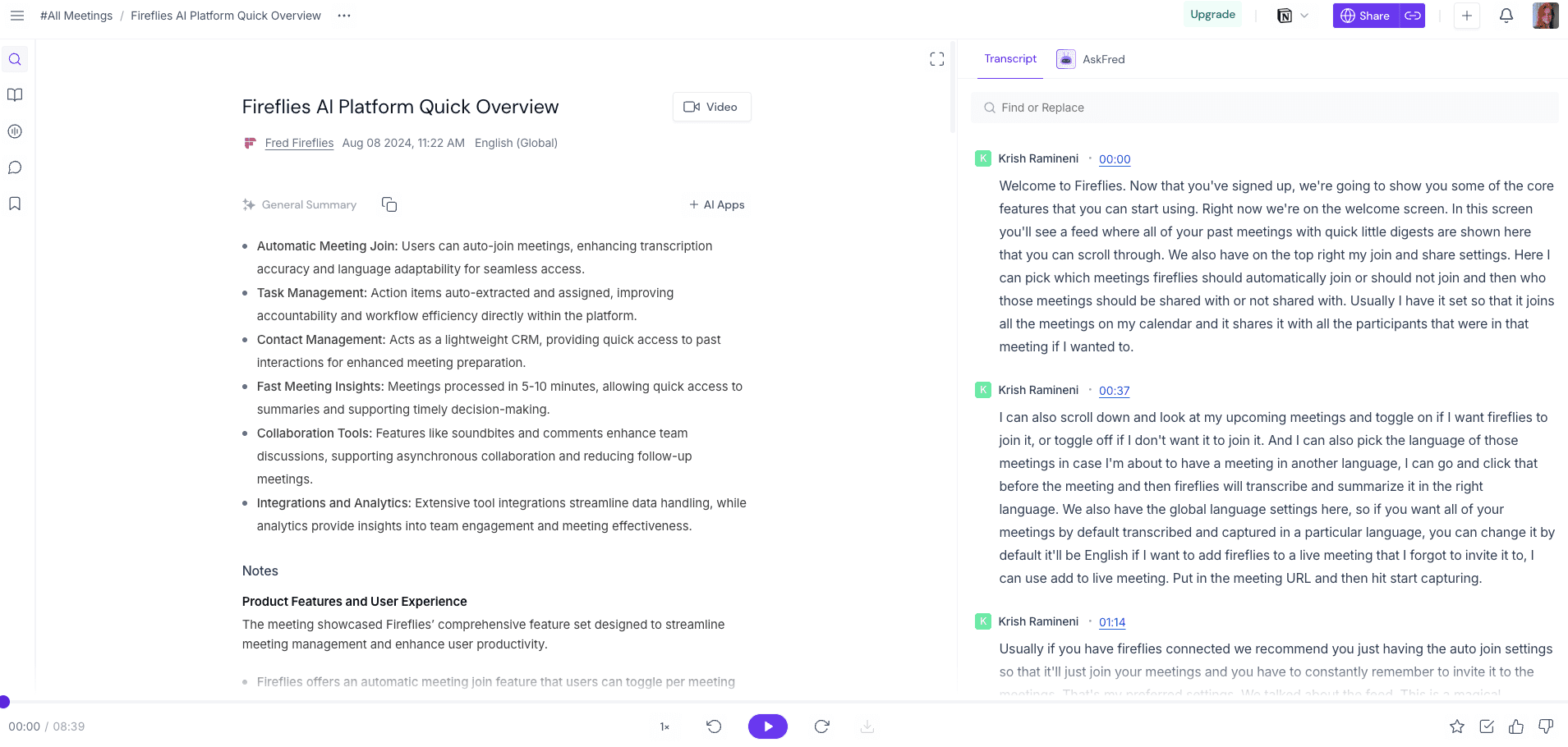The width and height of the screenshot is (1568, 747).
Task: Toggle the star favorite icon
Action: (x=1456, y=726)
